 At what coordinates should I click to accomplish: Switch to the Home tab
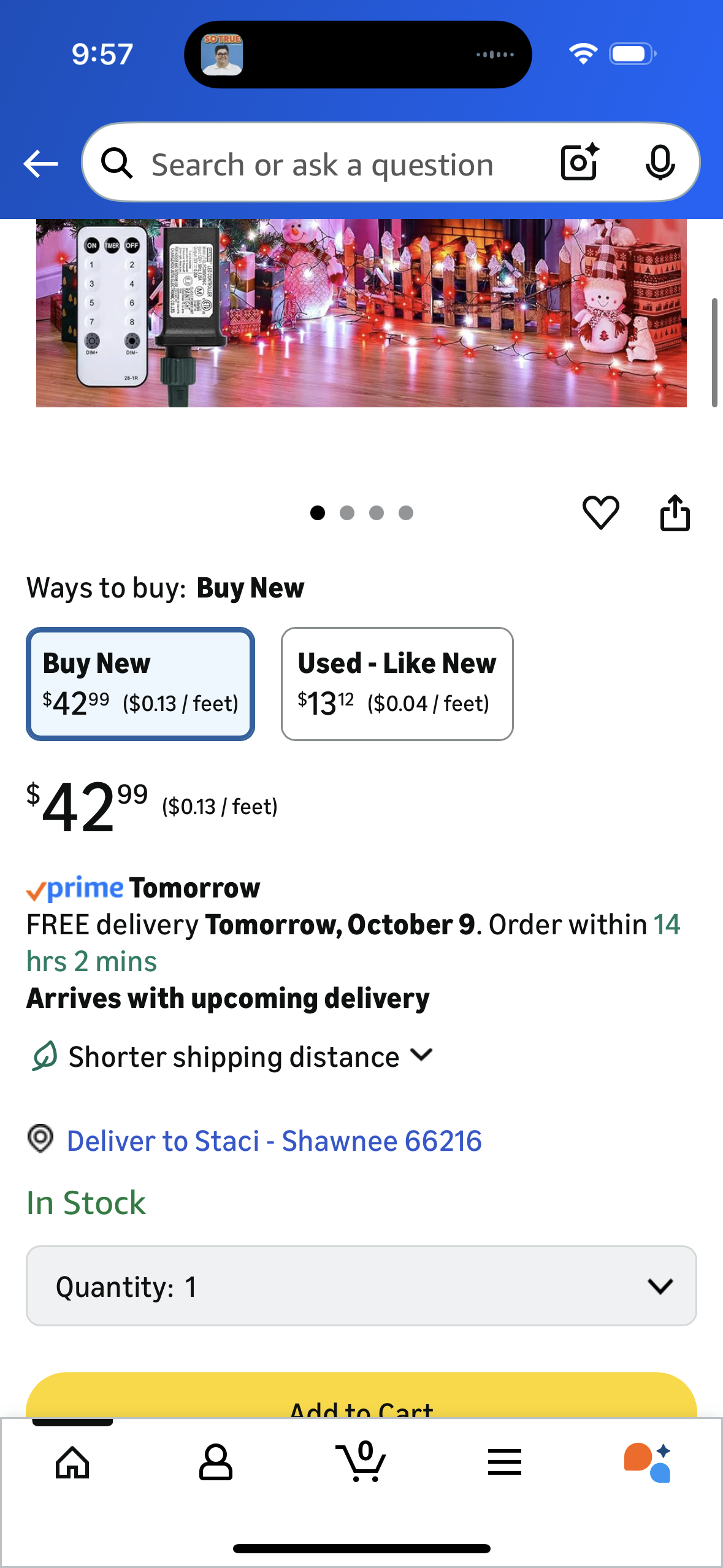(x=72, y=1462)
